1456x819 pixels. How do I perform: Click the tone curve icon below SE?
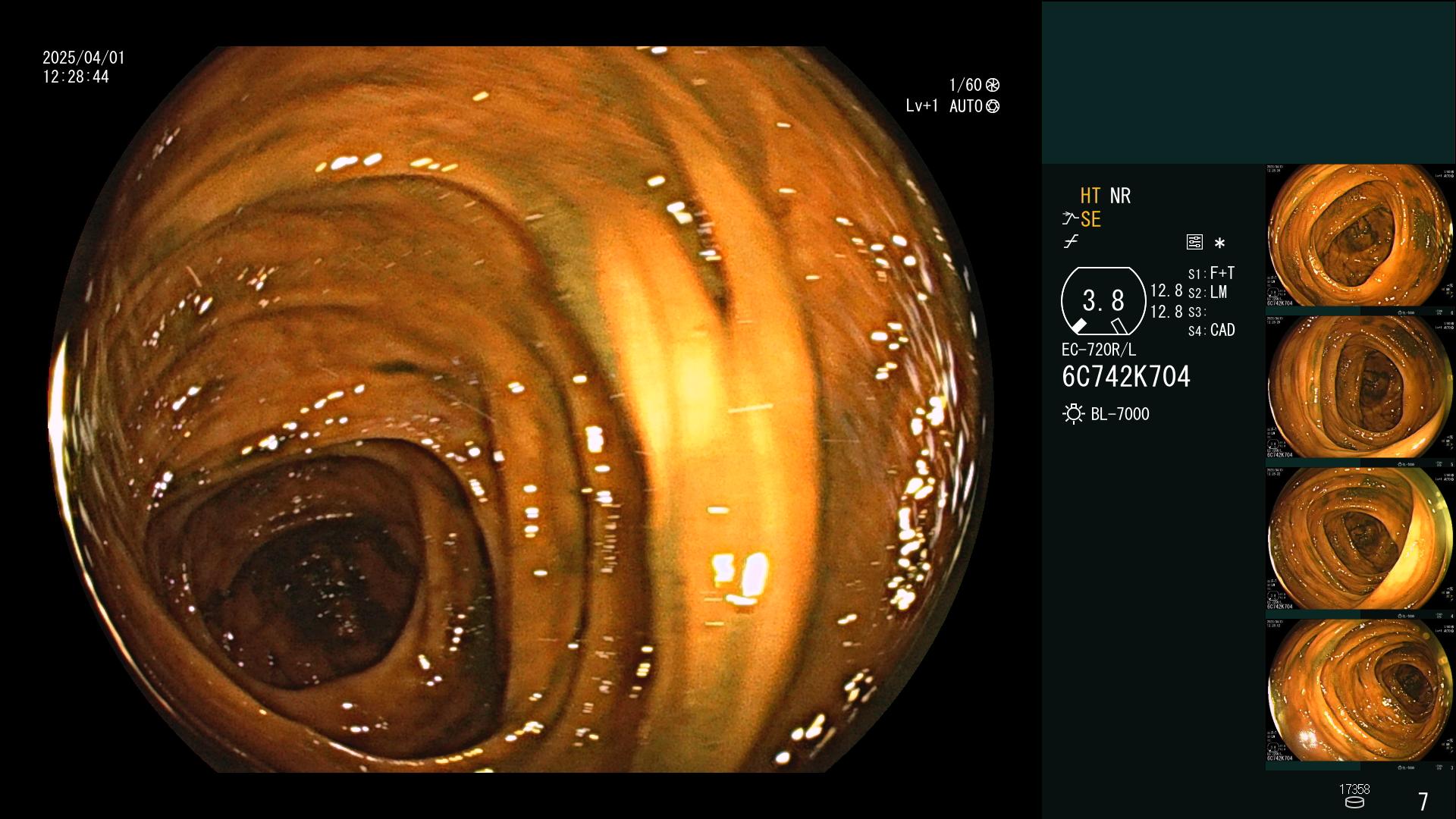(1071, 242)
